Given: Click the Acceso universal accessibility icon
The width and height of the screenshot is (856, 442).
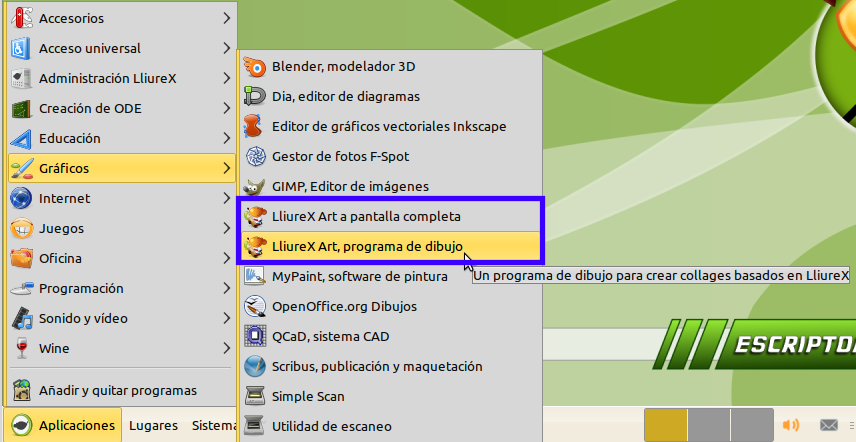Looking at the screenshot, I should point(22,48).
